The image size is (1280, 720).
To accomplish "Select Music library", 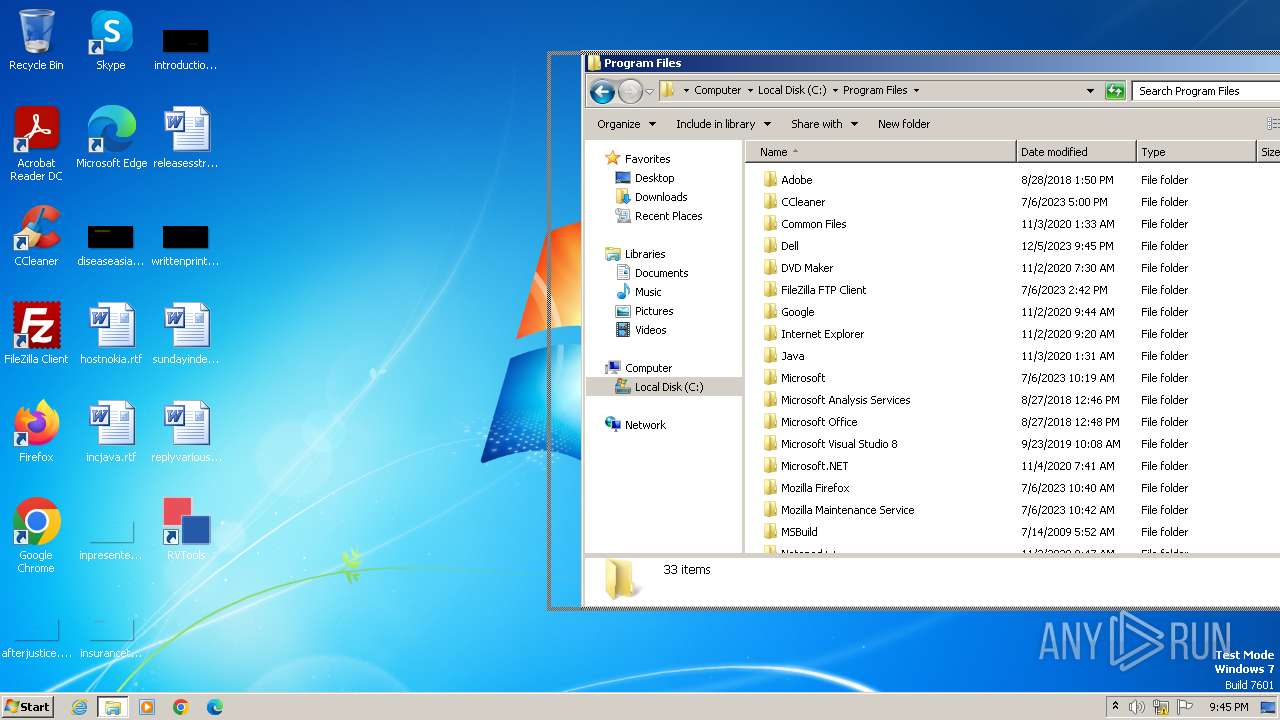I will [648, 292].
